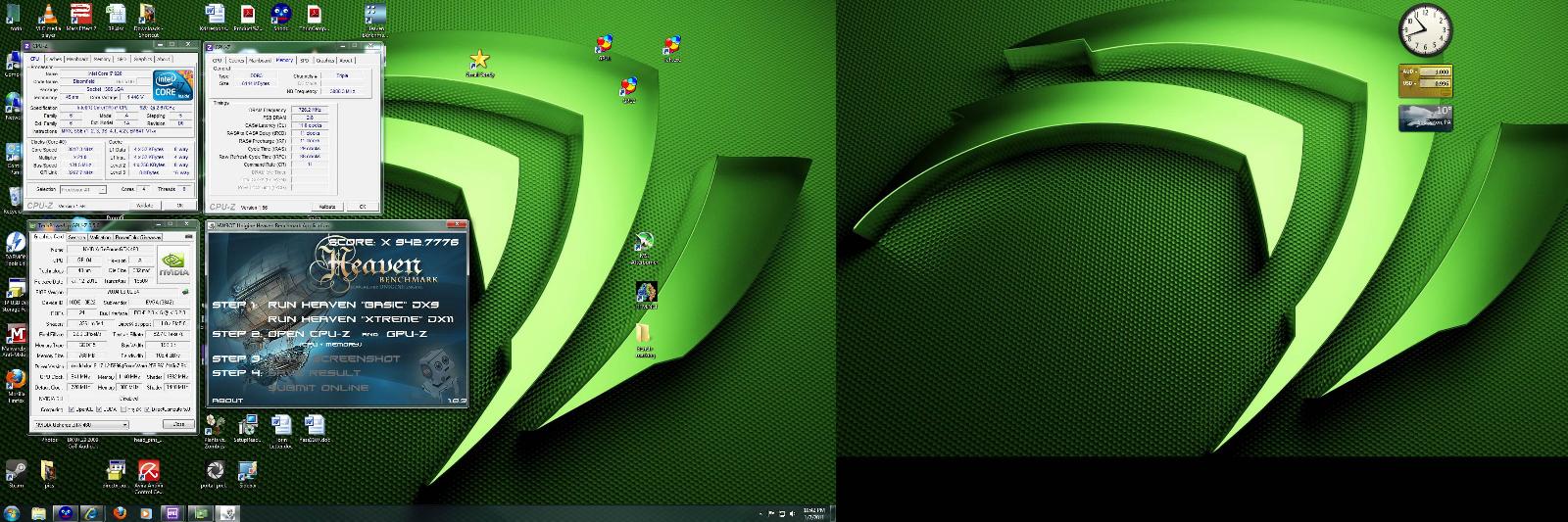Image resolution: width=1568 pixels, height=522 pixels.
Task: Open Windows Media Player taskbar icon
Action: click(146, 513)
